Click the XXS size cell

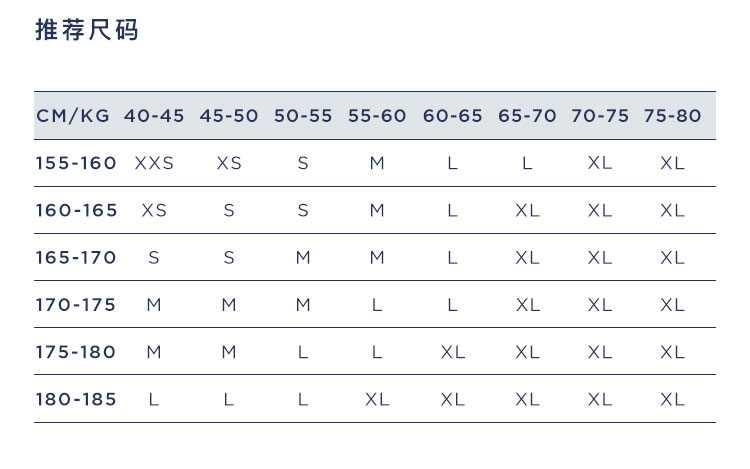(154, 163)
